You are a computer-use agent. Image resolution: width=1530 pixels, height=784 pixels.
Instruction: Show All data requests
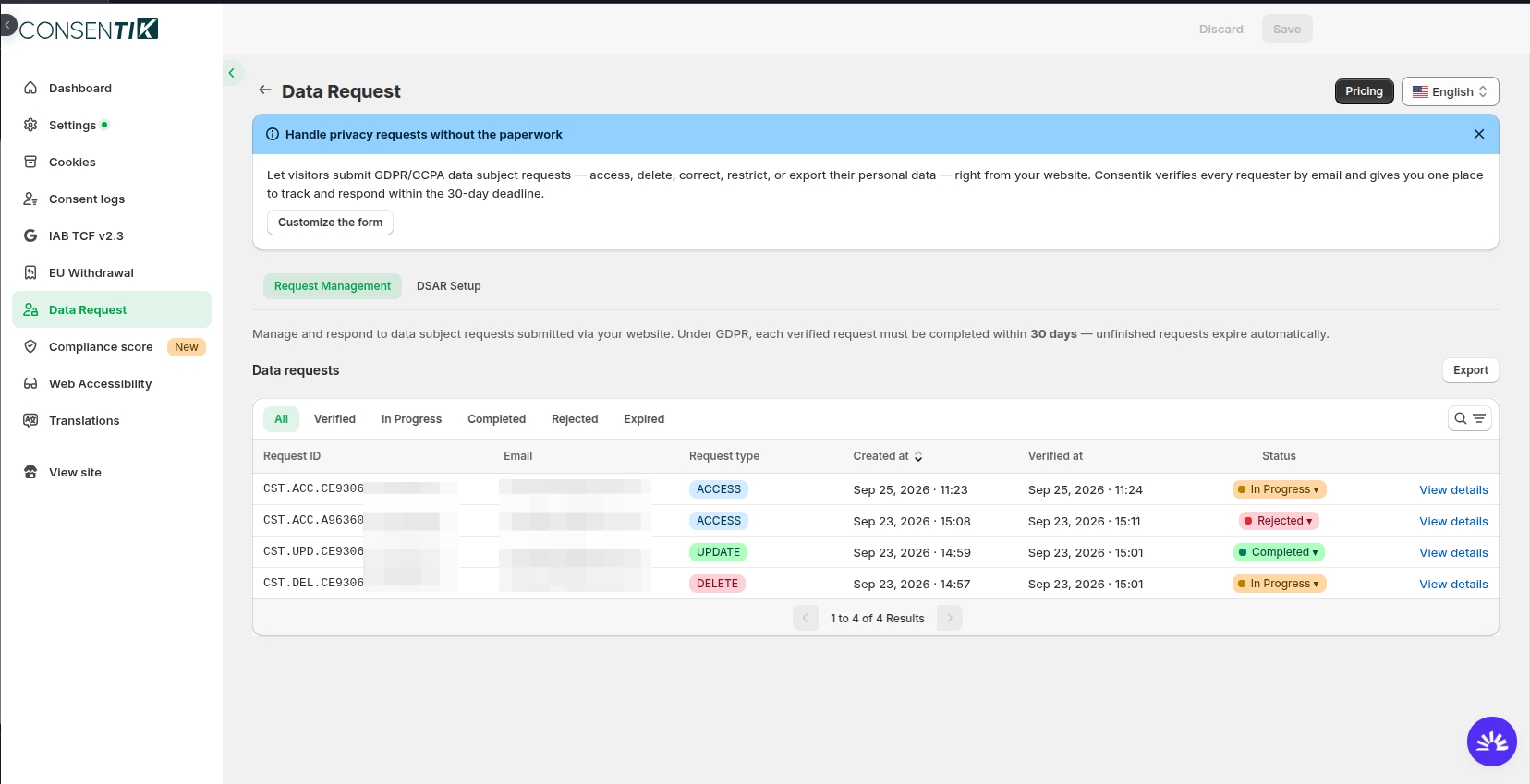[x=282, y=419]
